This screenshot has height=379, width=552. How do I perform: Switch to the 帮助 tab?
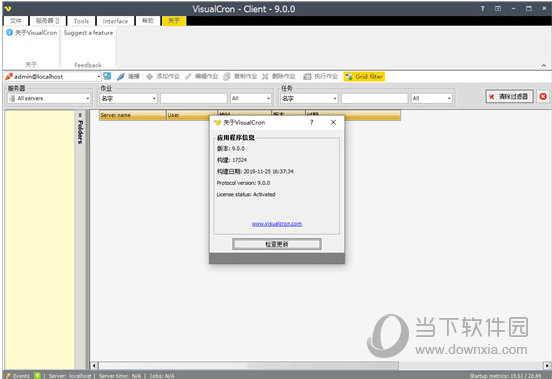pyautogui.click(x=148, y=21)
